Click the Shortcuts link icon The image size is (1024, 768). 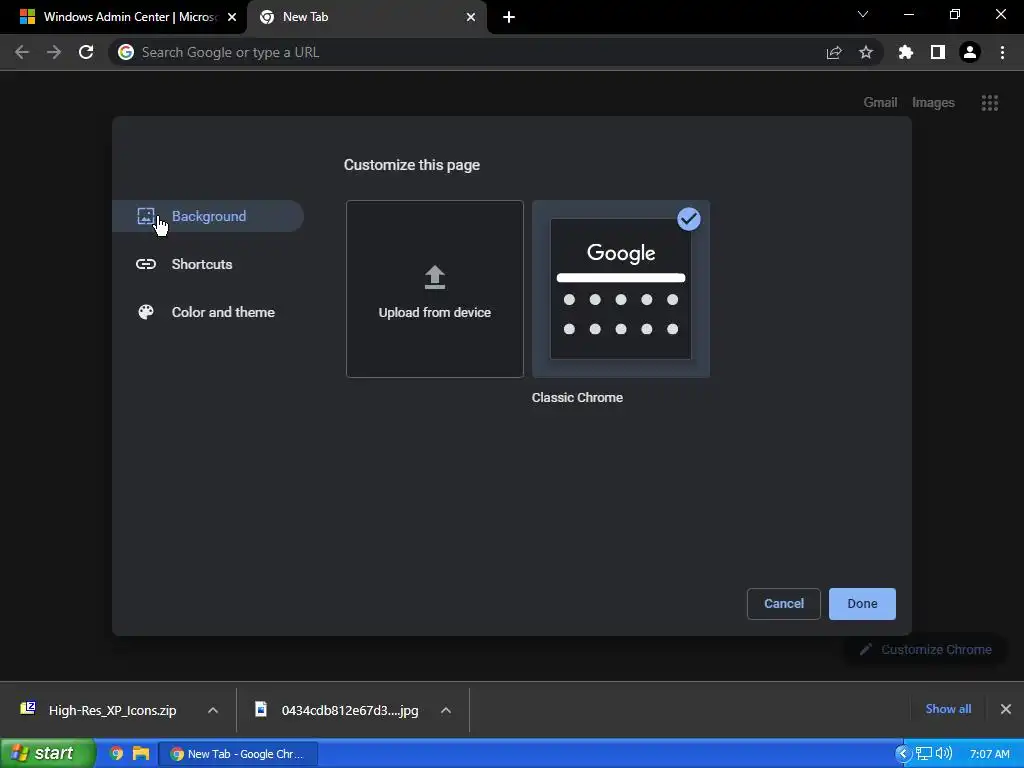(146, 264)
